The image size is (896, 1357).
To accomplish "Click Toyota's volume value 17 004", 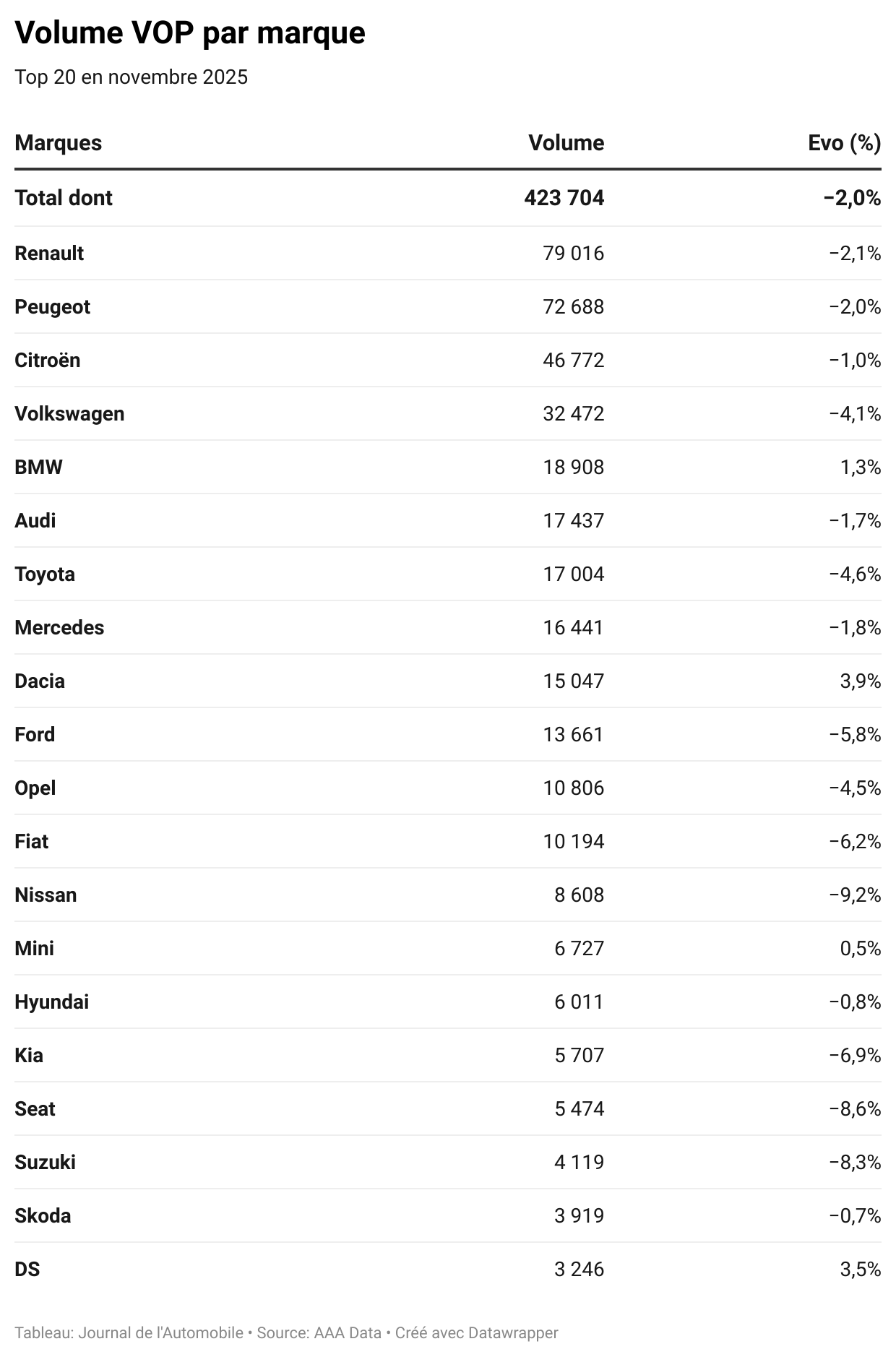I will pyautogui.click(x=573, y=574).
